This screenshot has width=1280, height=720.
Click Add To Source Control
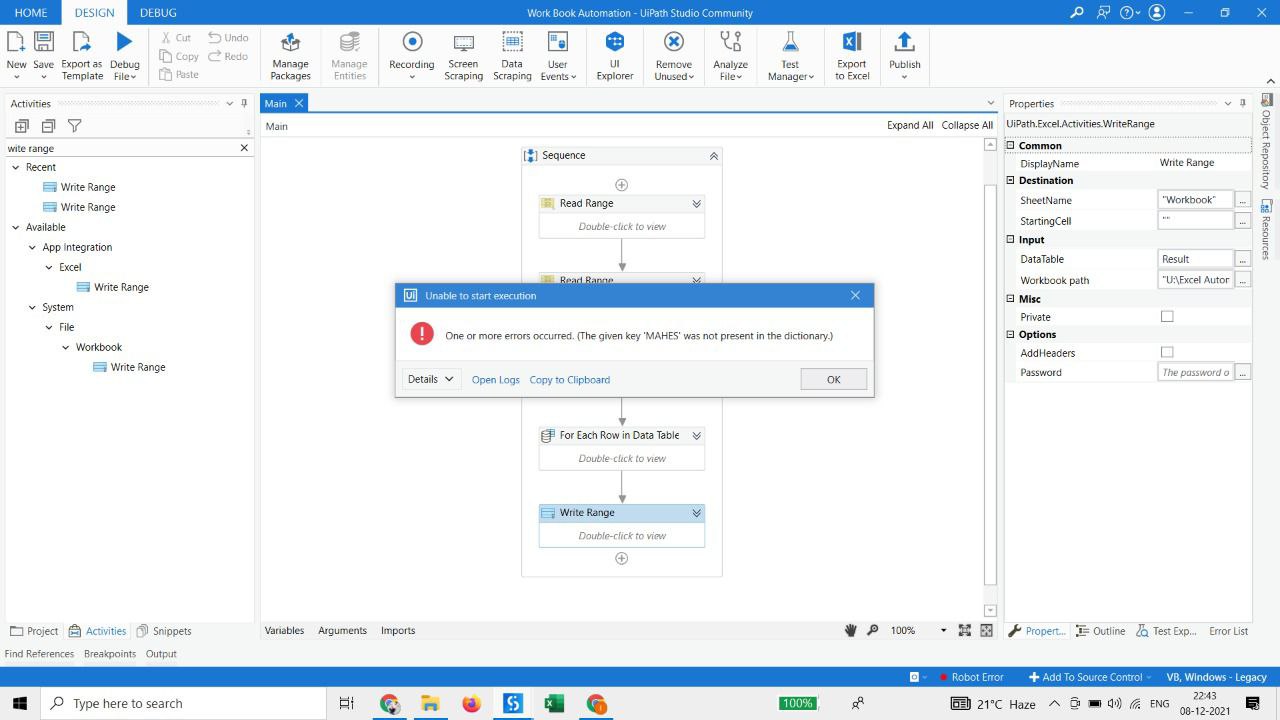tap(1089, 677)
